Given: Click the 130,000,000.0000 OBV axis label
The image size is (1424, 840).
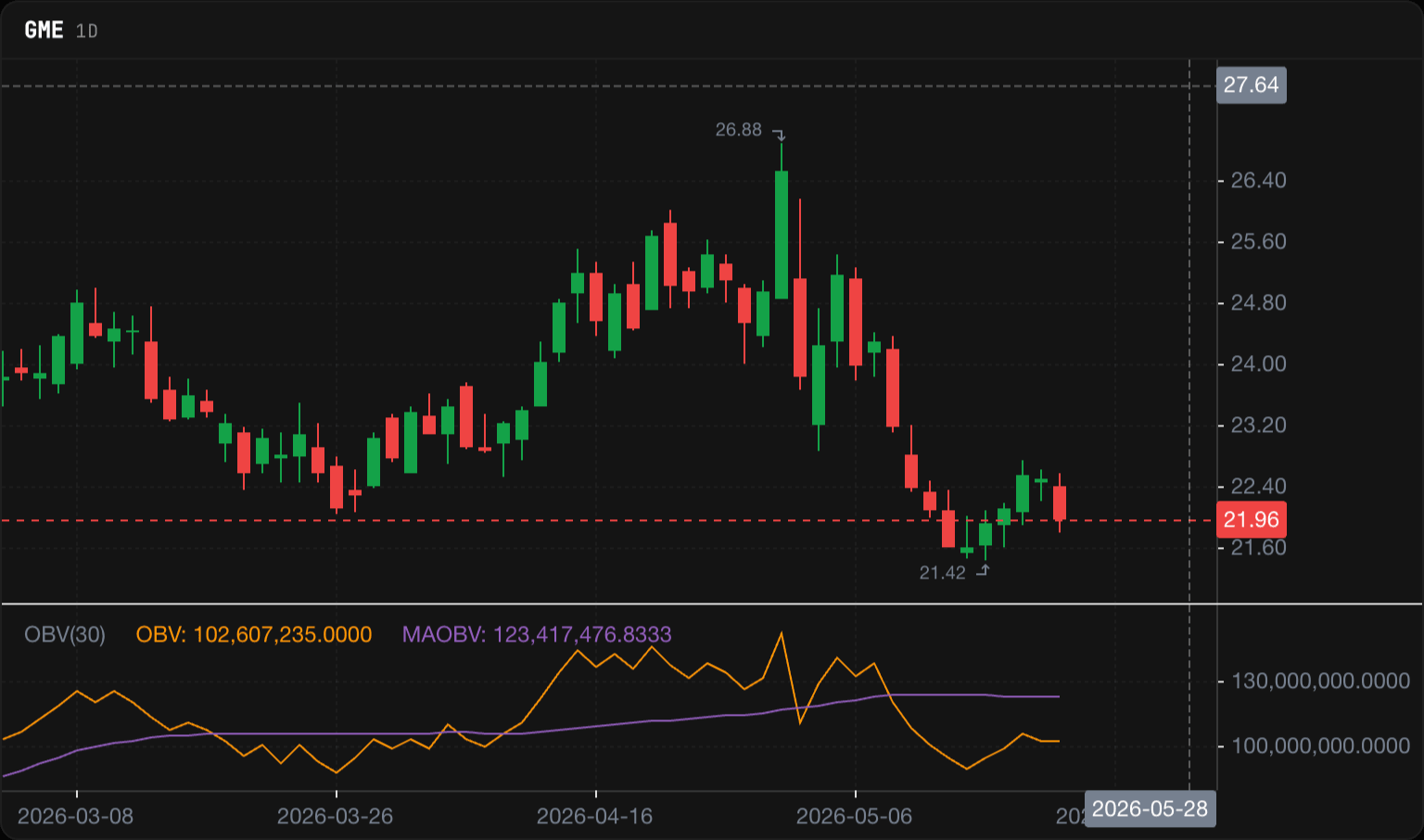Looking at the screenshot, I should click(1320, 681).
